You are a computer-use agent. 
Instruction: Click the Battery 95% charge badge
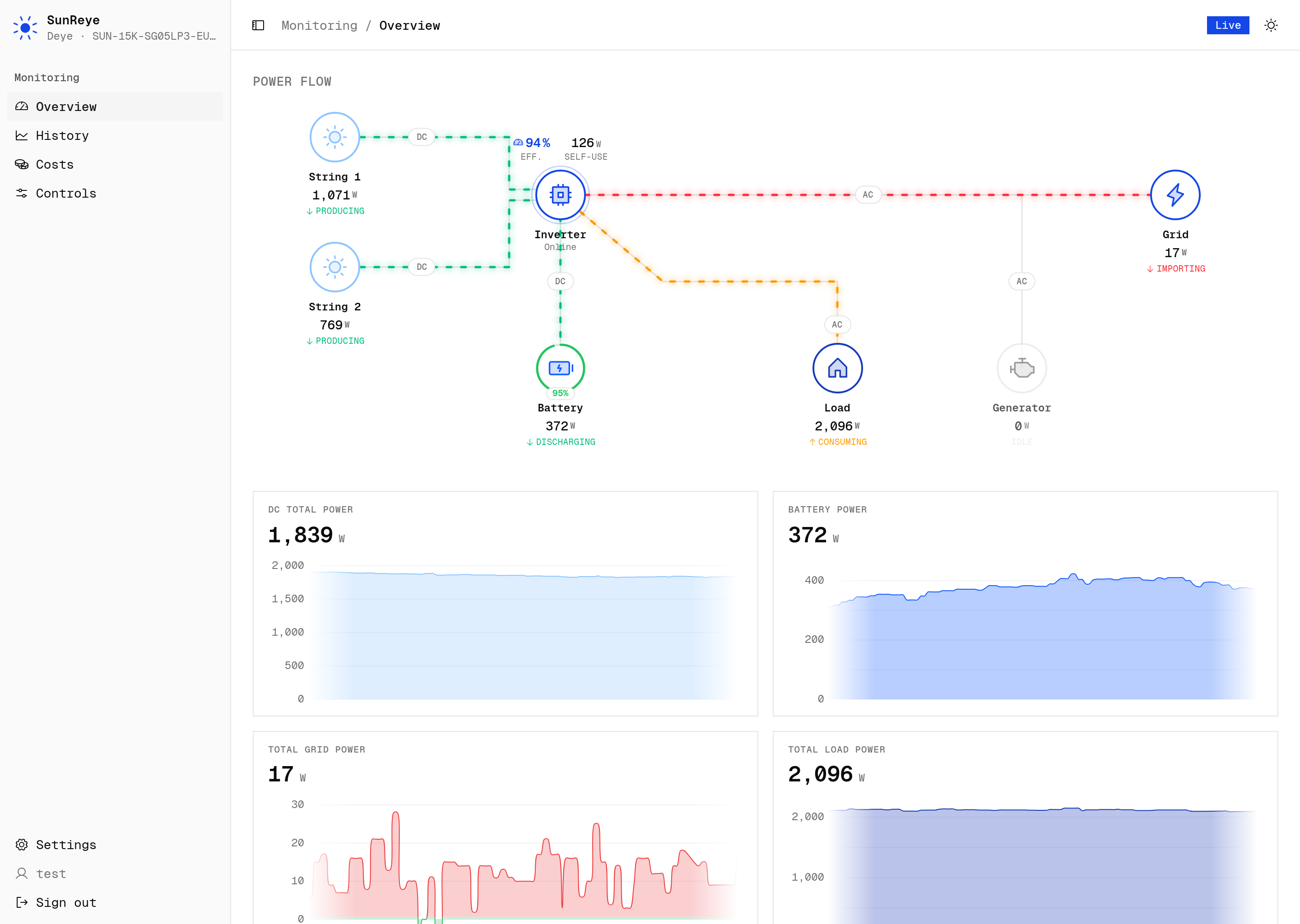point(560,393)
